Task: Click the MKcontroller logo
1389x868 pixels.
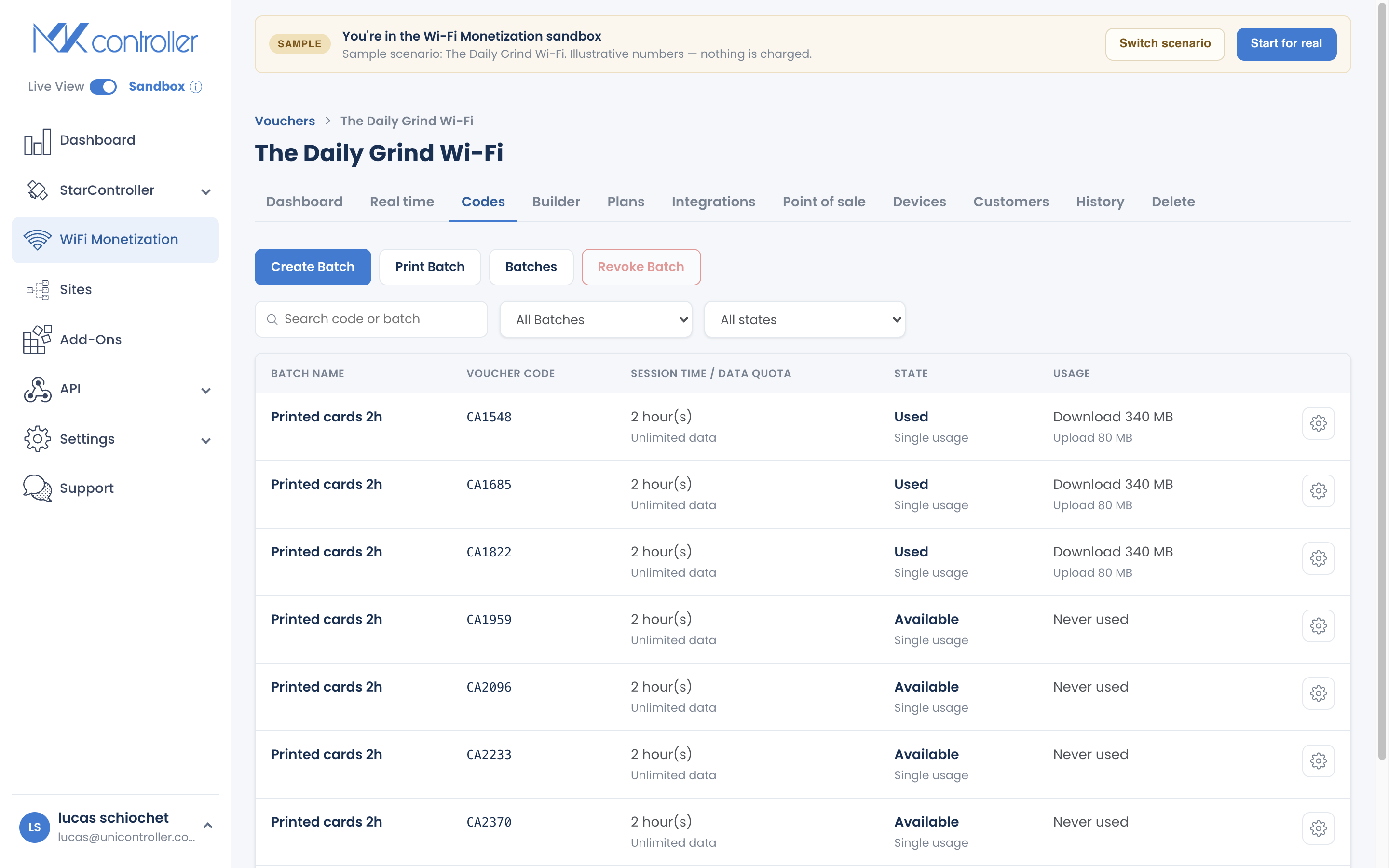Action: pyautogui.click(x=115, y=39)
